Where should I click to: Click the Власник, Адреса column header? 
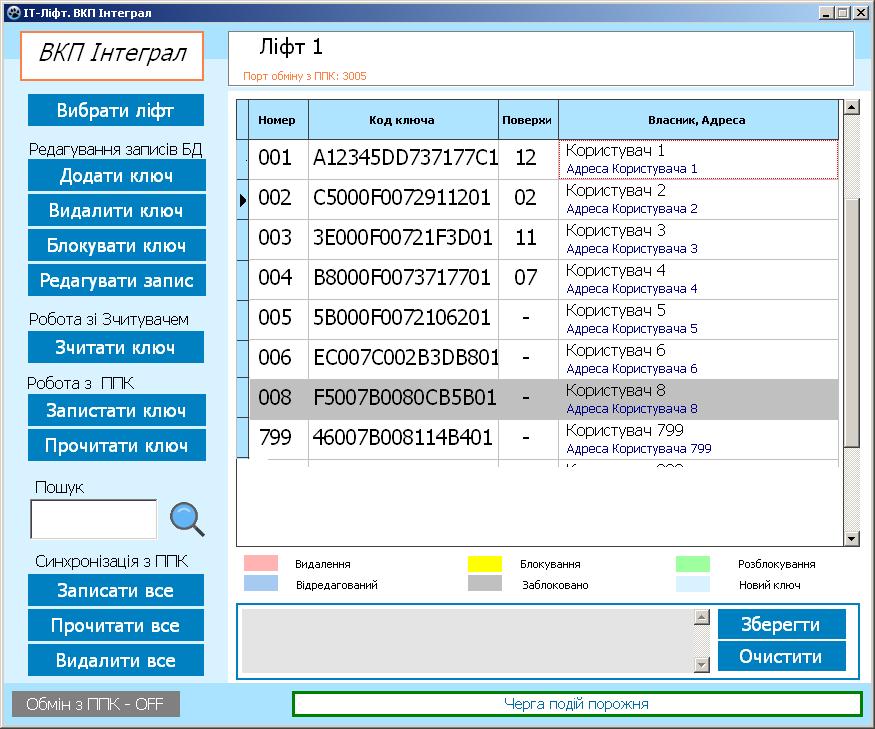coord(698,120)
